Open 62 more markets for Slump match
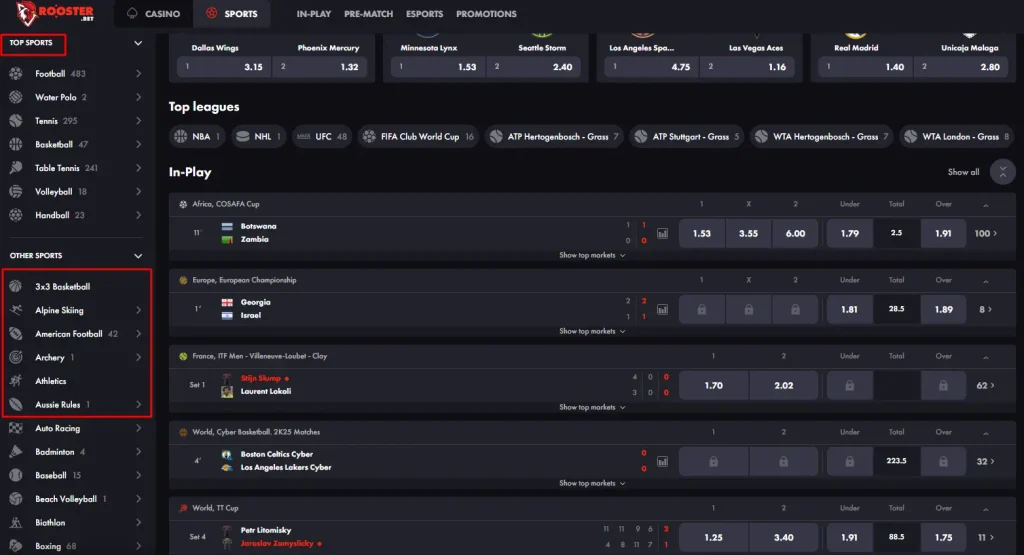Viewport: 1024px width, 555px height. click(985, 386)
